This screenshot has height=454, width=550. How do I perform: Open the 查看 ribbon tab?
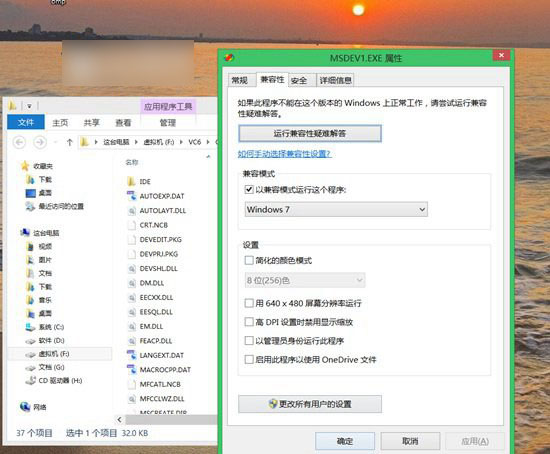pyautogui.click(x=123, y=123)
